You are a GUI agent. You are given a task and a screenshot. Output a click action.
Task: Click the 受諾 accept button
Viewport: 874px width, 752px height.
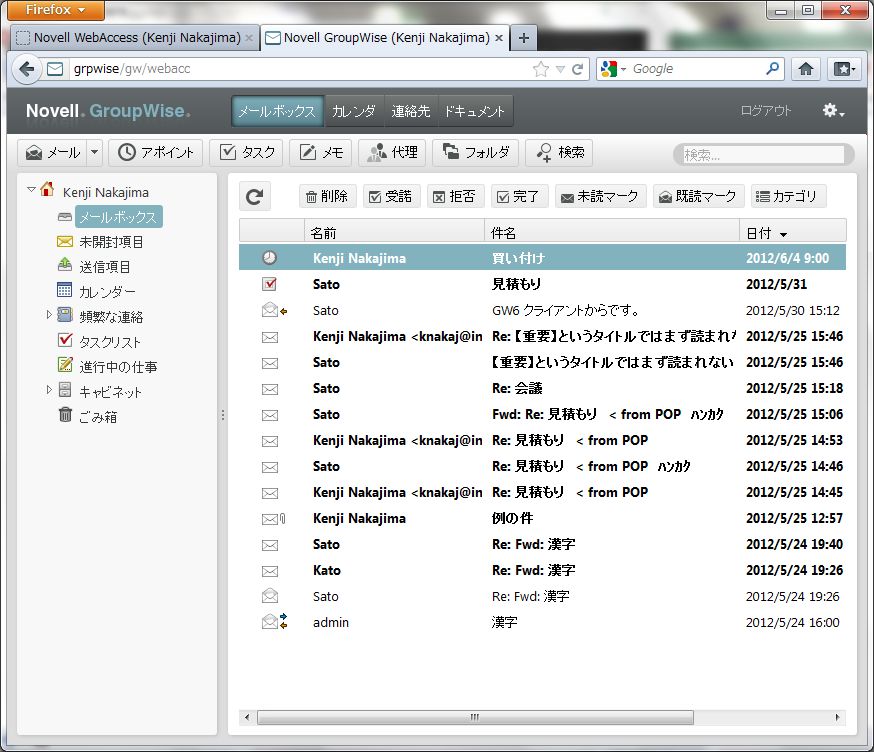point(391,196)
